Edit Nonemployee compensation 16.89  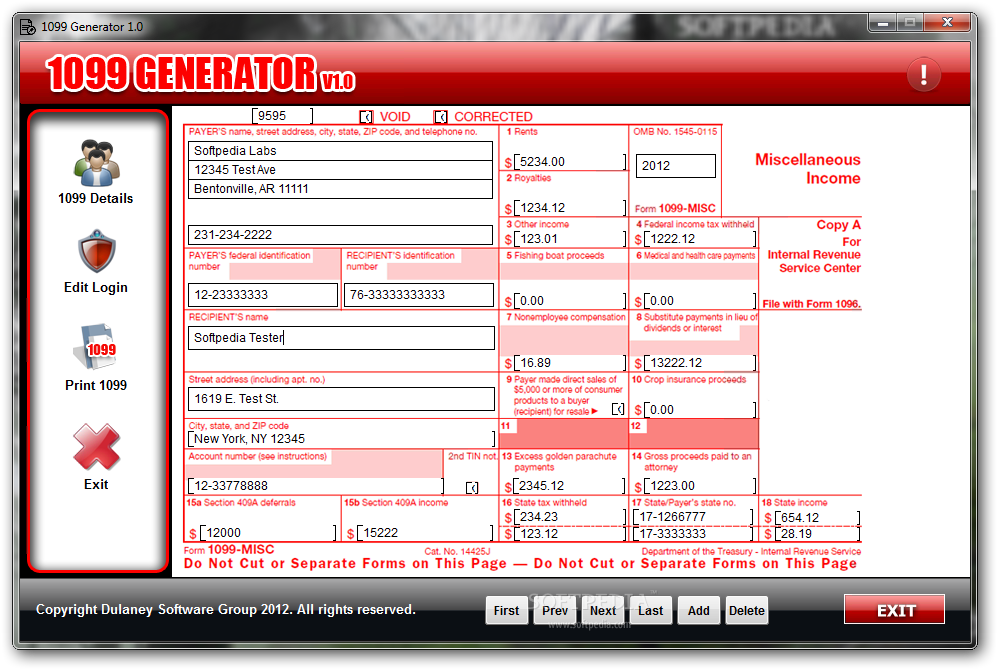click(570, 363)
